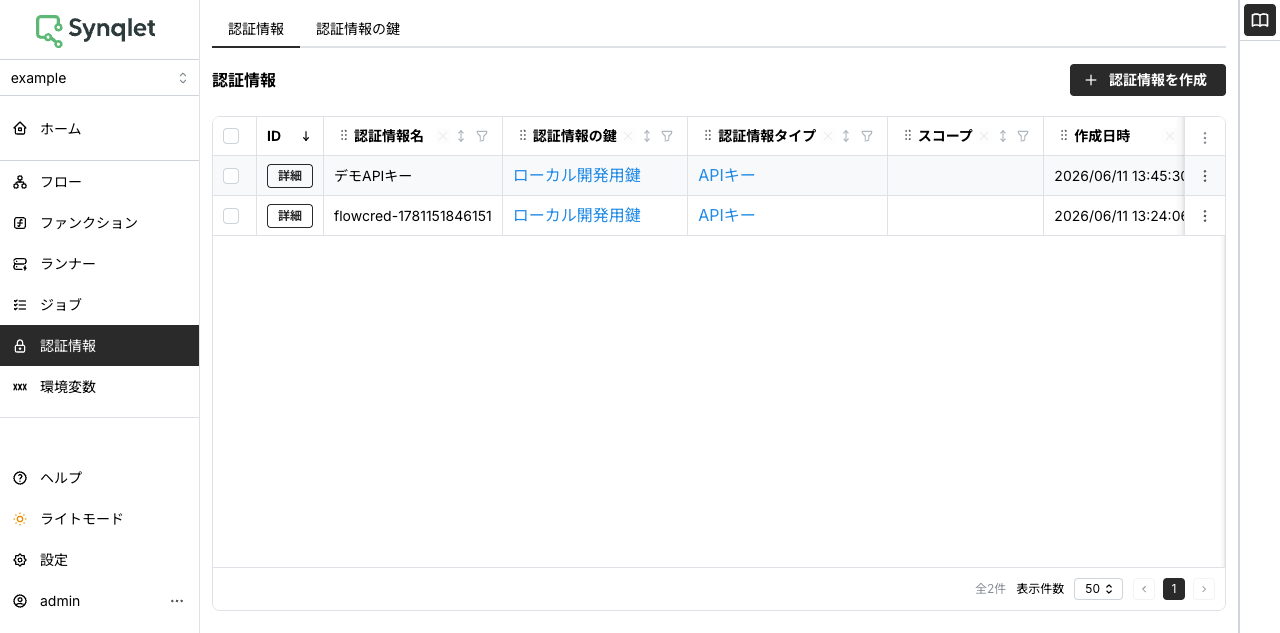
Task: Open the documentation book icon panel
Action: 1260,20
